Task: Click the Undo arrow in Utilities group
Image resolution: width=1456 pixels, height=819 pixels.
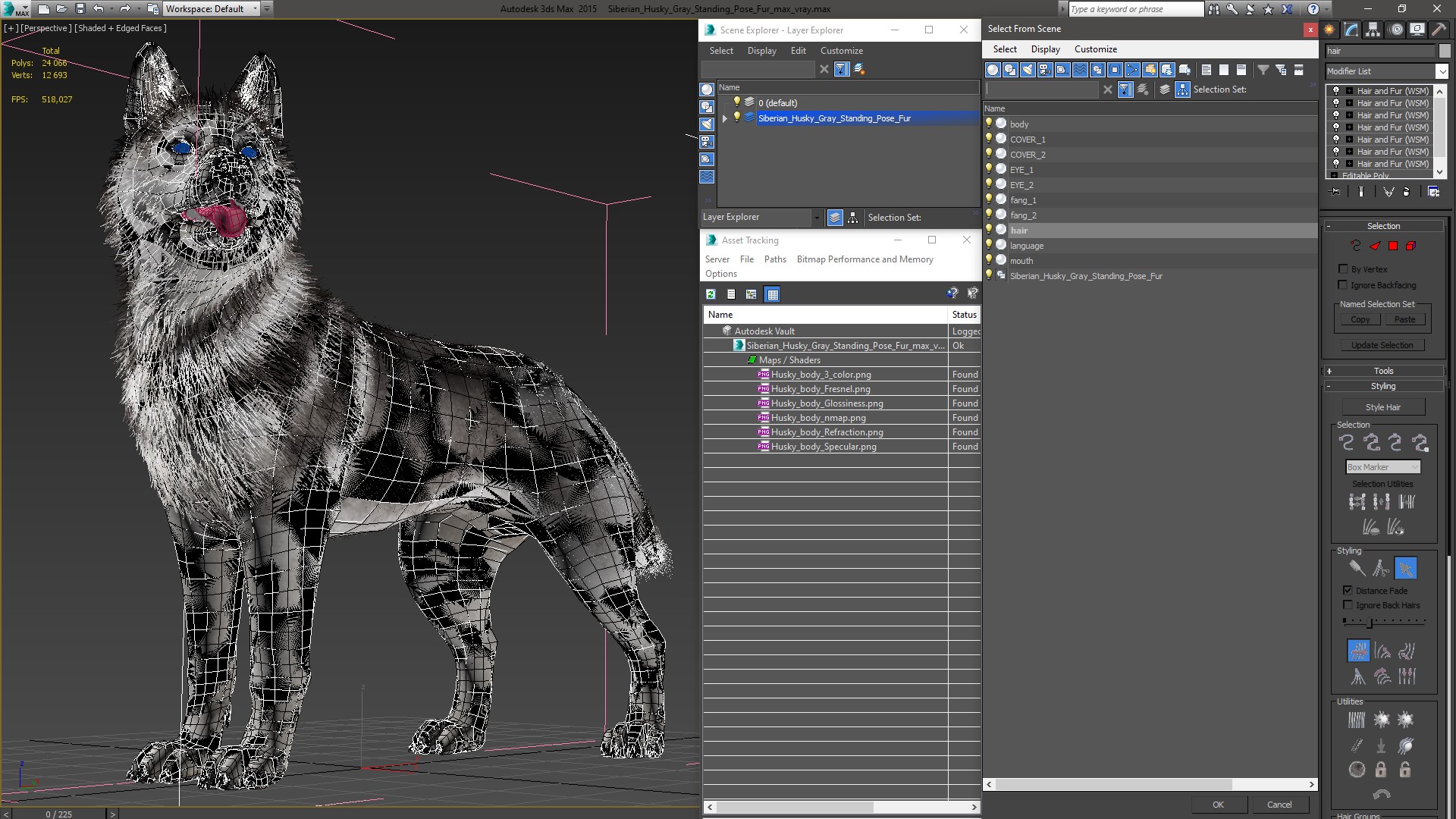Action: pos(1381,795)
